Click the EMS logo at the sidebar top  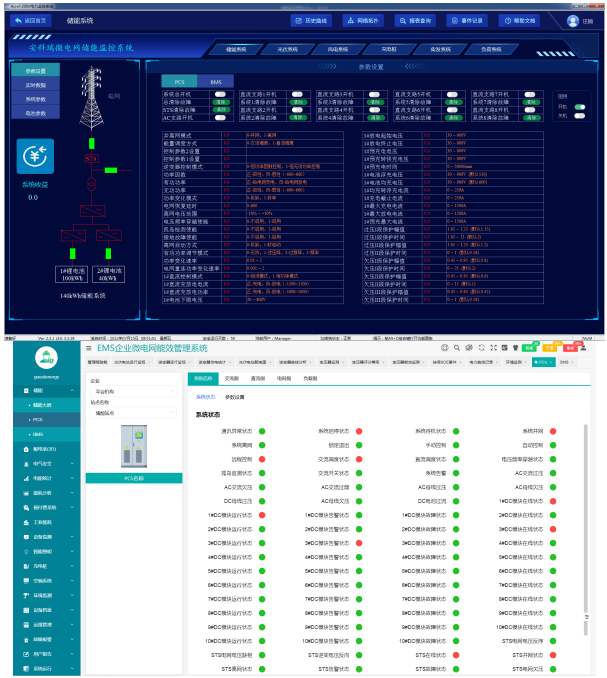pyautogui.click(x=46, y=358)
